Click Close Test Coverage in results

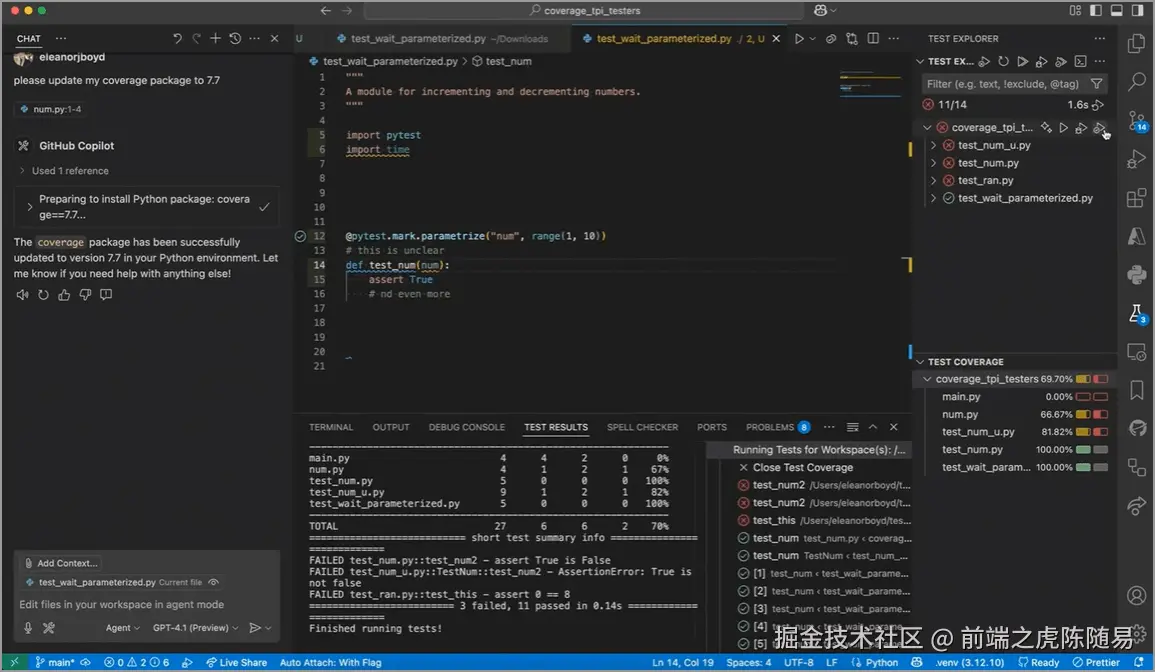802,468
